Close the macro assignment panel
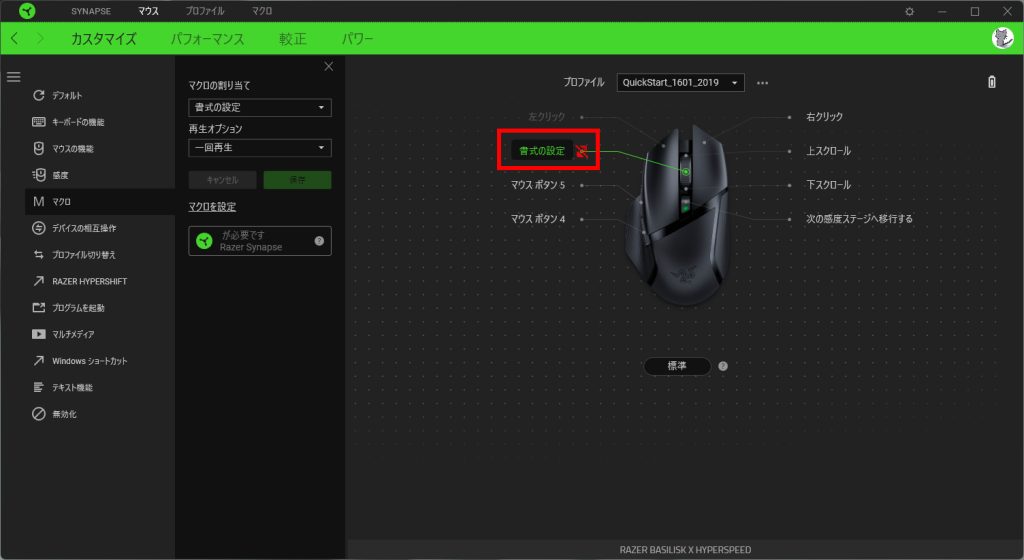Viewport: 1024px width, 560px height. (328, 67)
